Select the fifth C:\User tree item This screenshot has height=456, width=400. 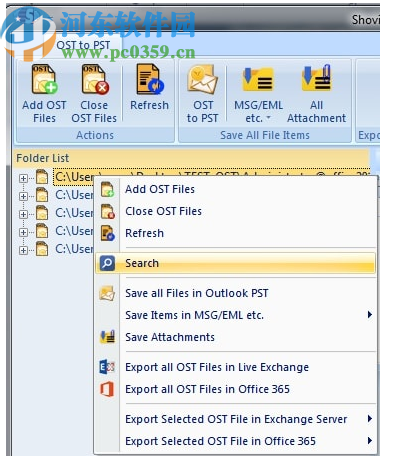pos(74,249)
